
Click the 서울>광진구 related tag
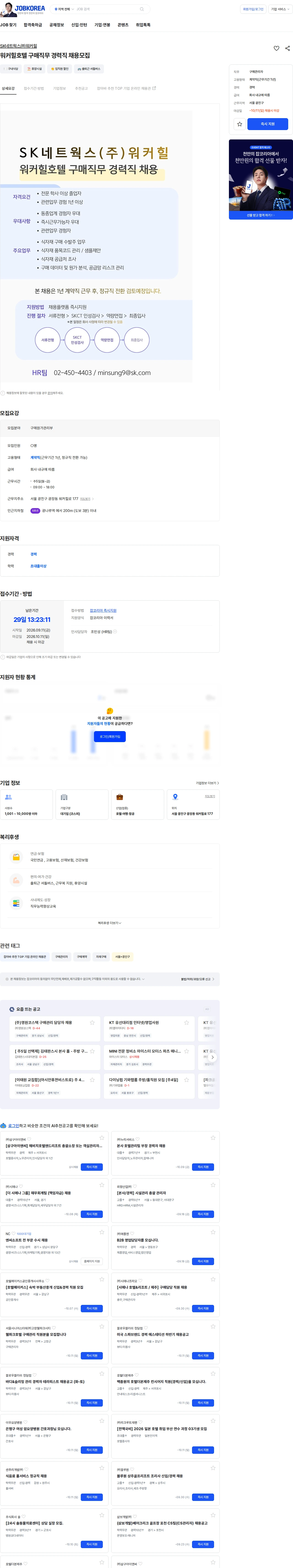click(x=122, y=957)
